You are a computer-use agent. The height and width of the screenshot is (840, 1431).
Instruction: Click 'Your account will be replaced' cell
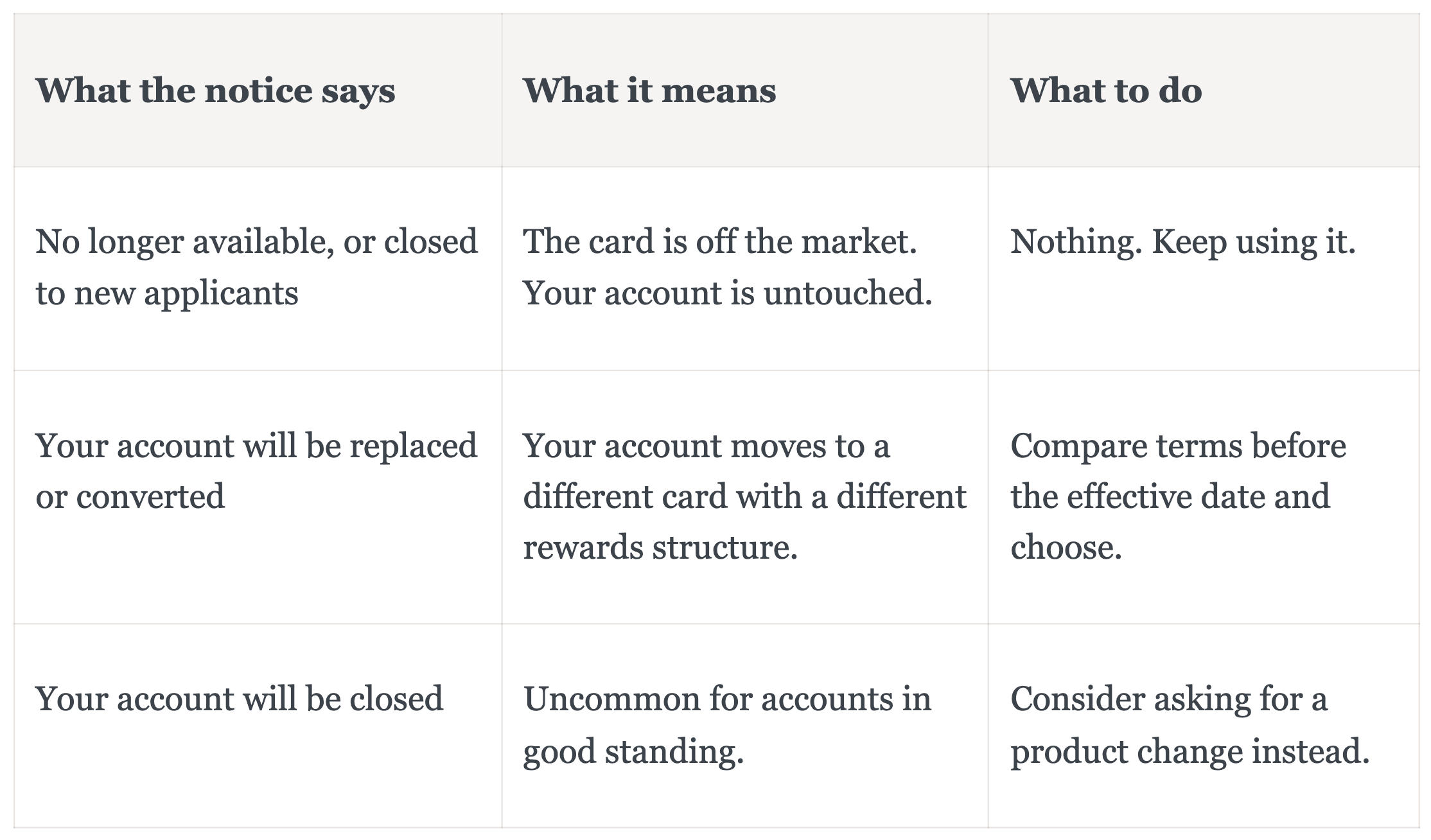coord(258,497)
